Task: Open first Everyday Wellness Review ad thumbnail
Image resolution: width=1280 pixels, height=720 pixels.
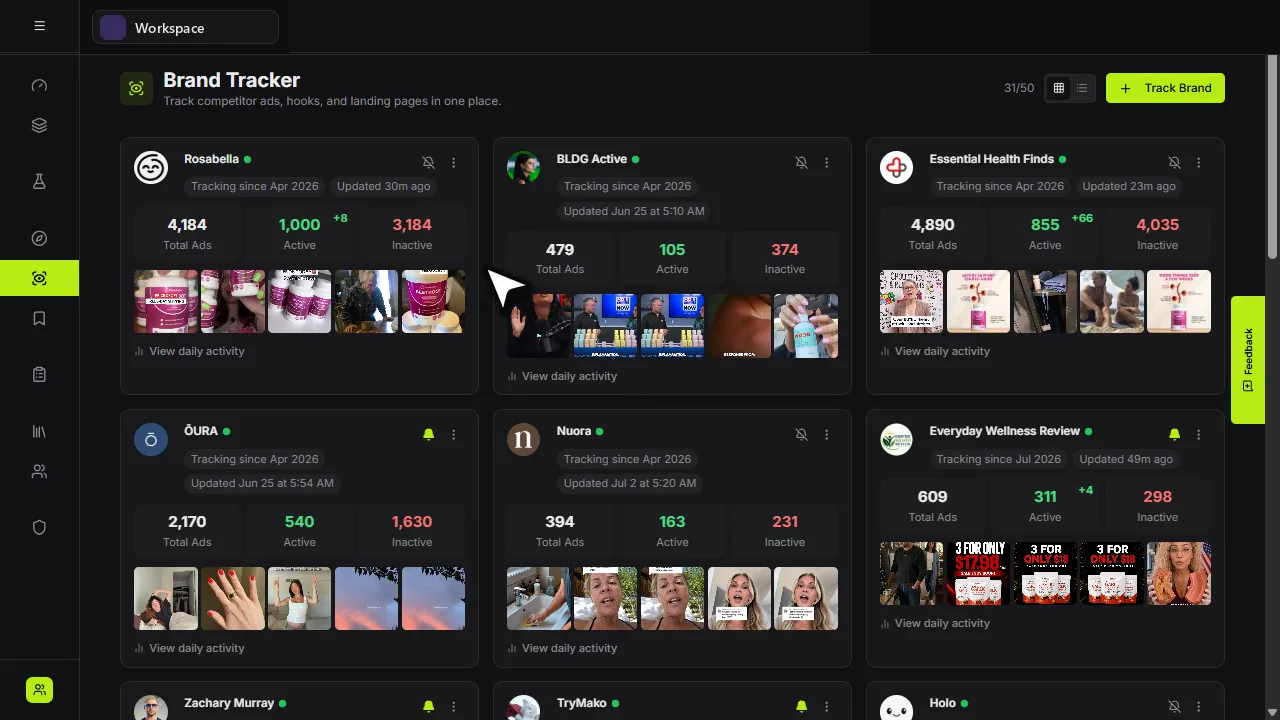Action: 911,573
